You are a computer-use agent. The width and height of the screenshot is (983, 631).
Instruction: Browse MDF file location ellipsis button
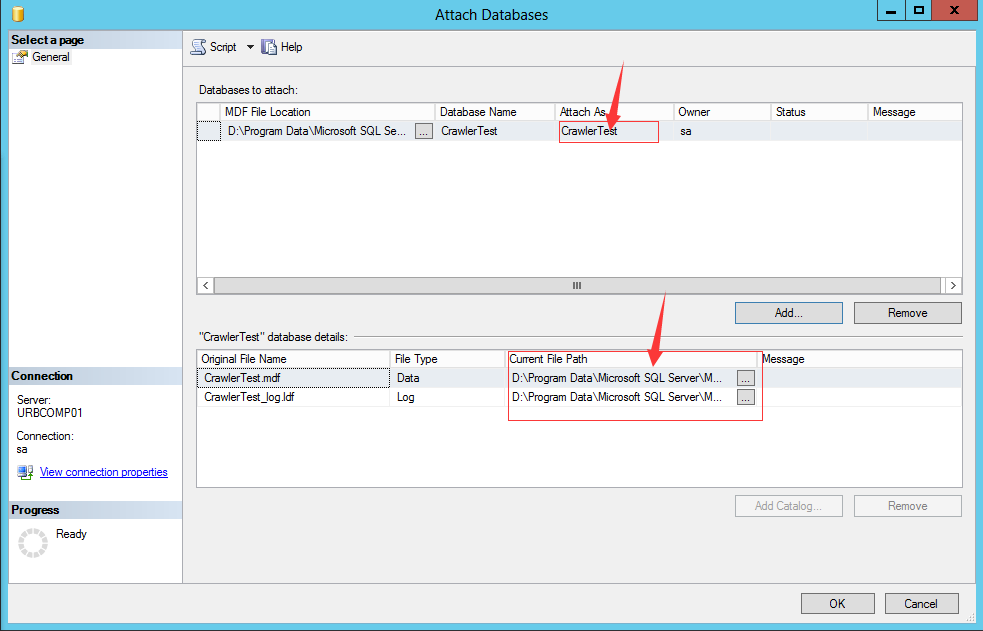424,131
